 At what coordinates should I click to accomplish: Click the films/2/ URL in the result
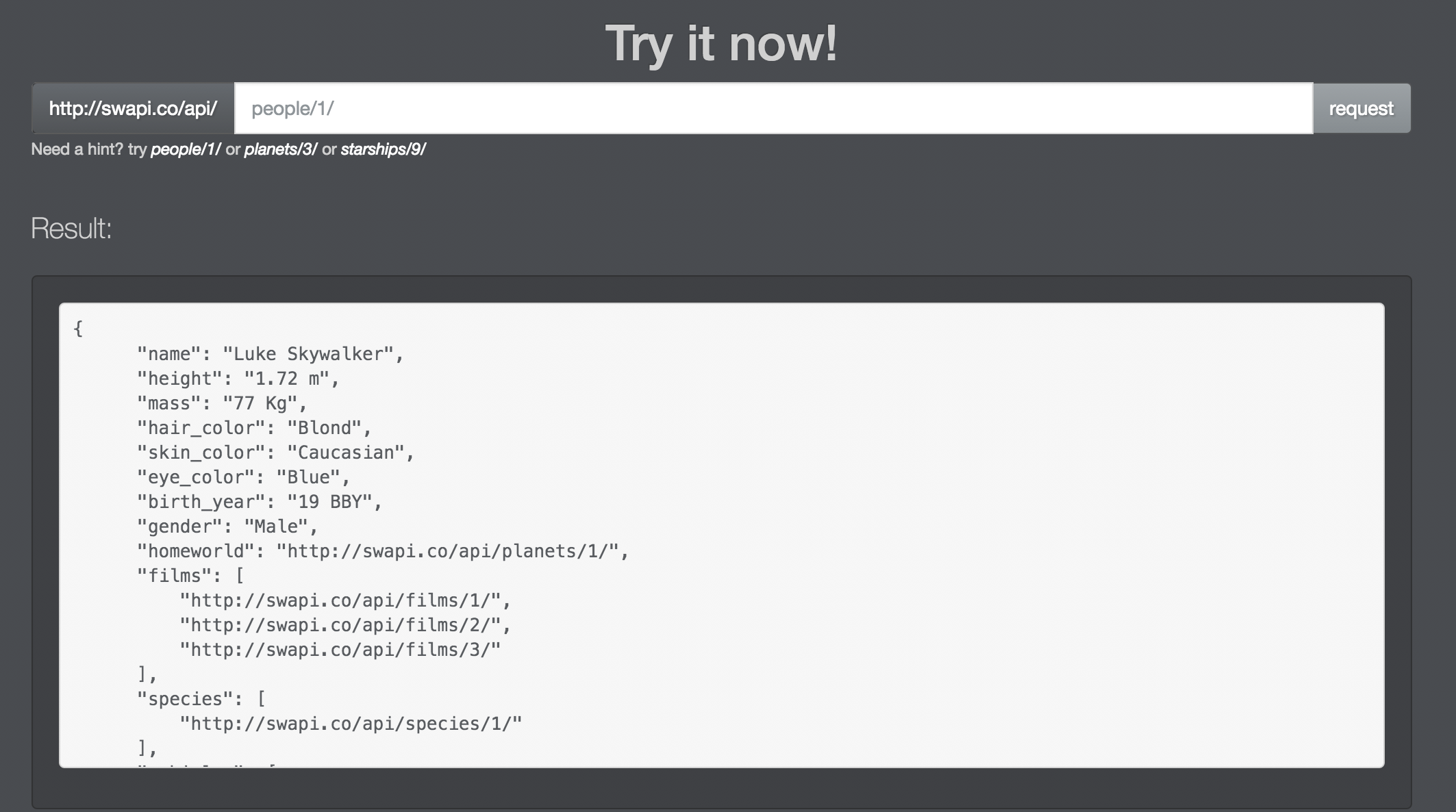click(345, 624)
